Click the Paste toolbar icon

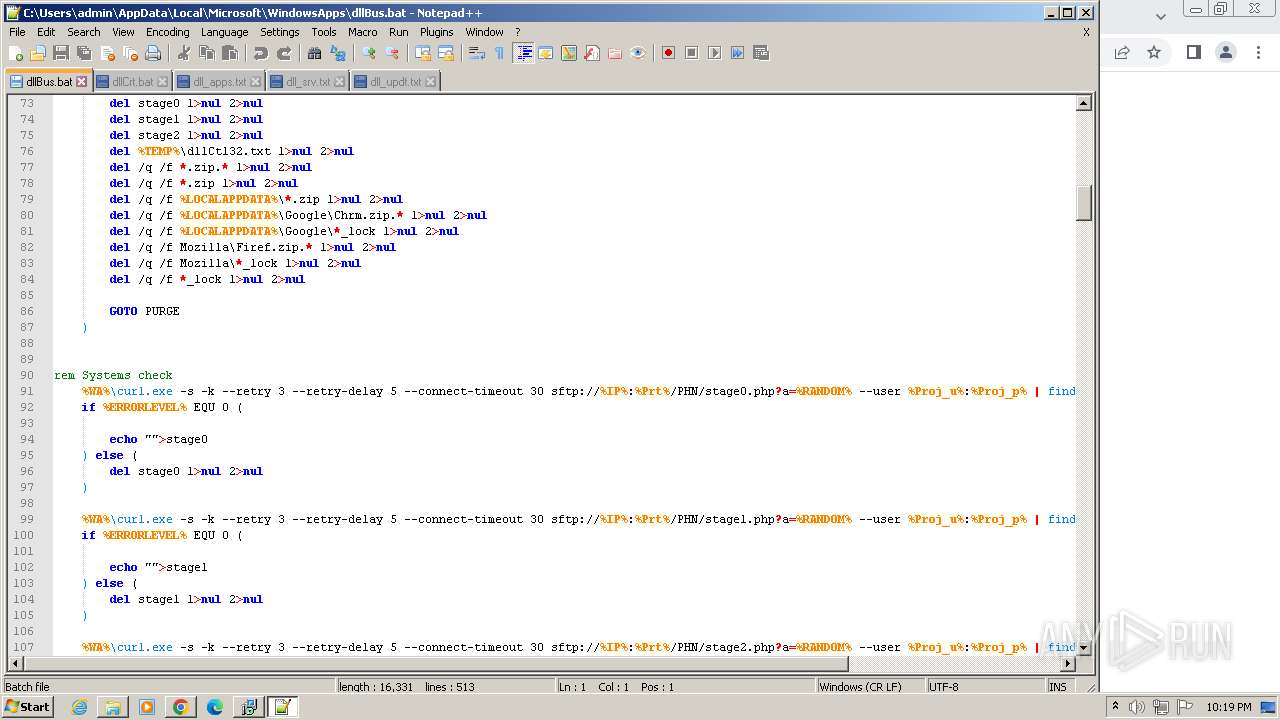(230, 53)
